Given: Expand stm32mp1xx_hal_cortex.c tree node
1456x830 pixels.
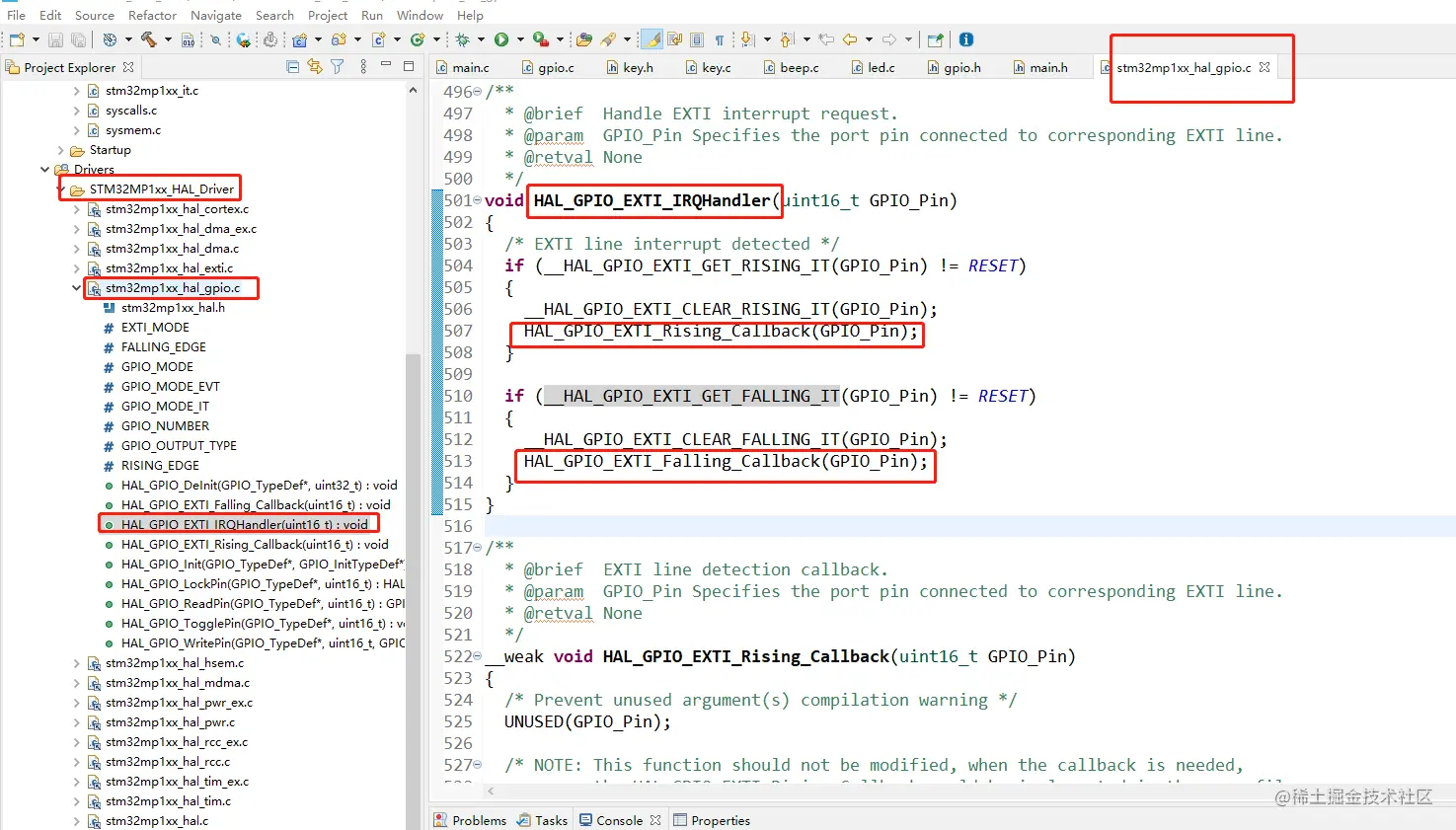Looking at the screenshot, I should [77, 209].
